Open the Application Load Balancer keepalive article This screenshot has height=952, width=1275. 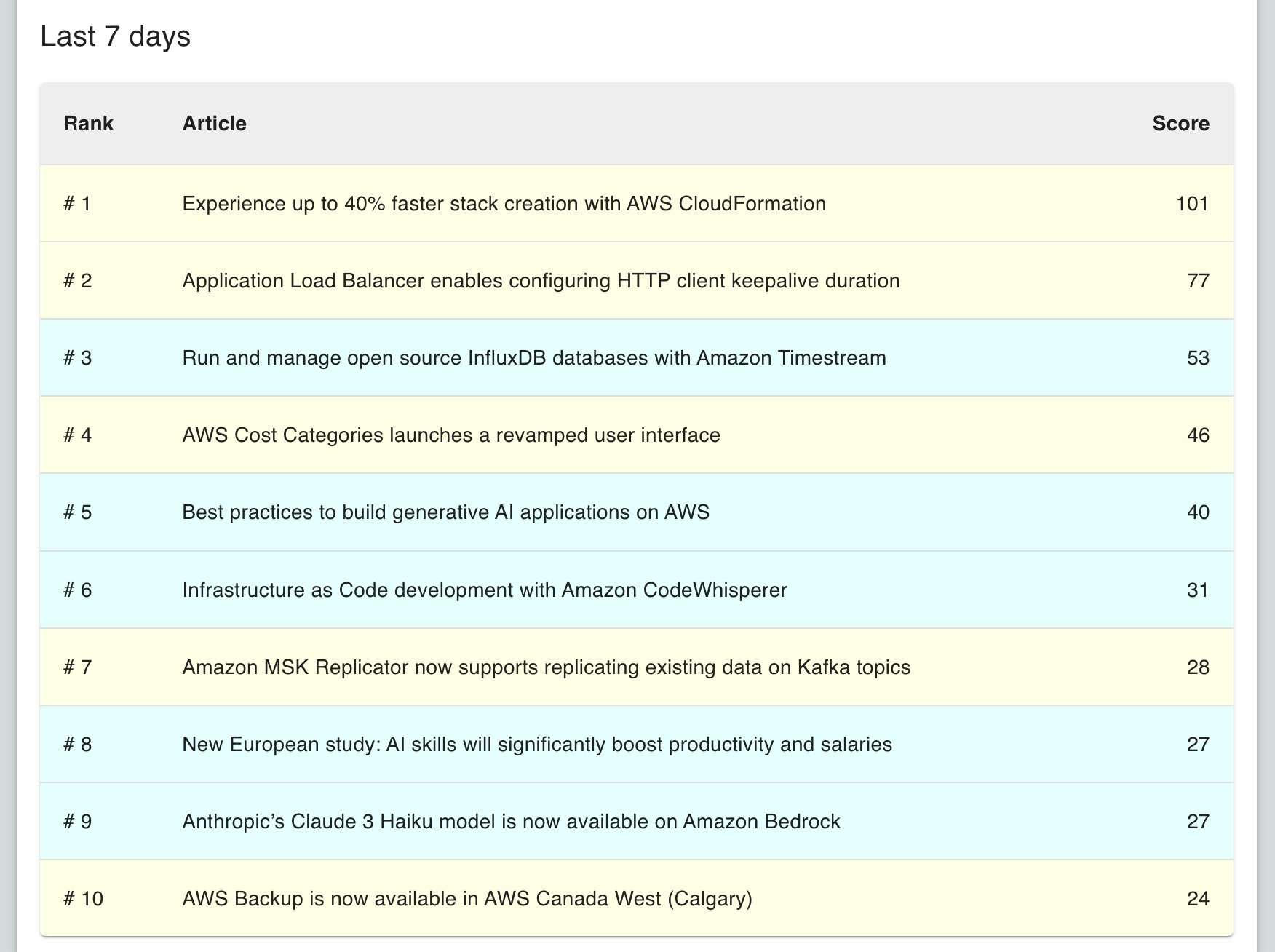point(541,281)
